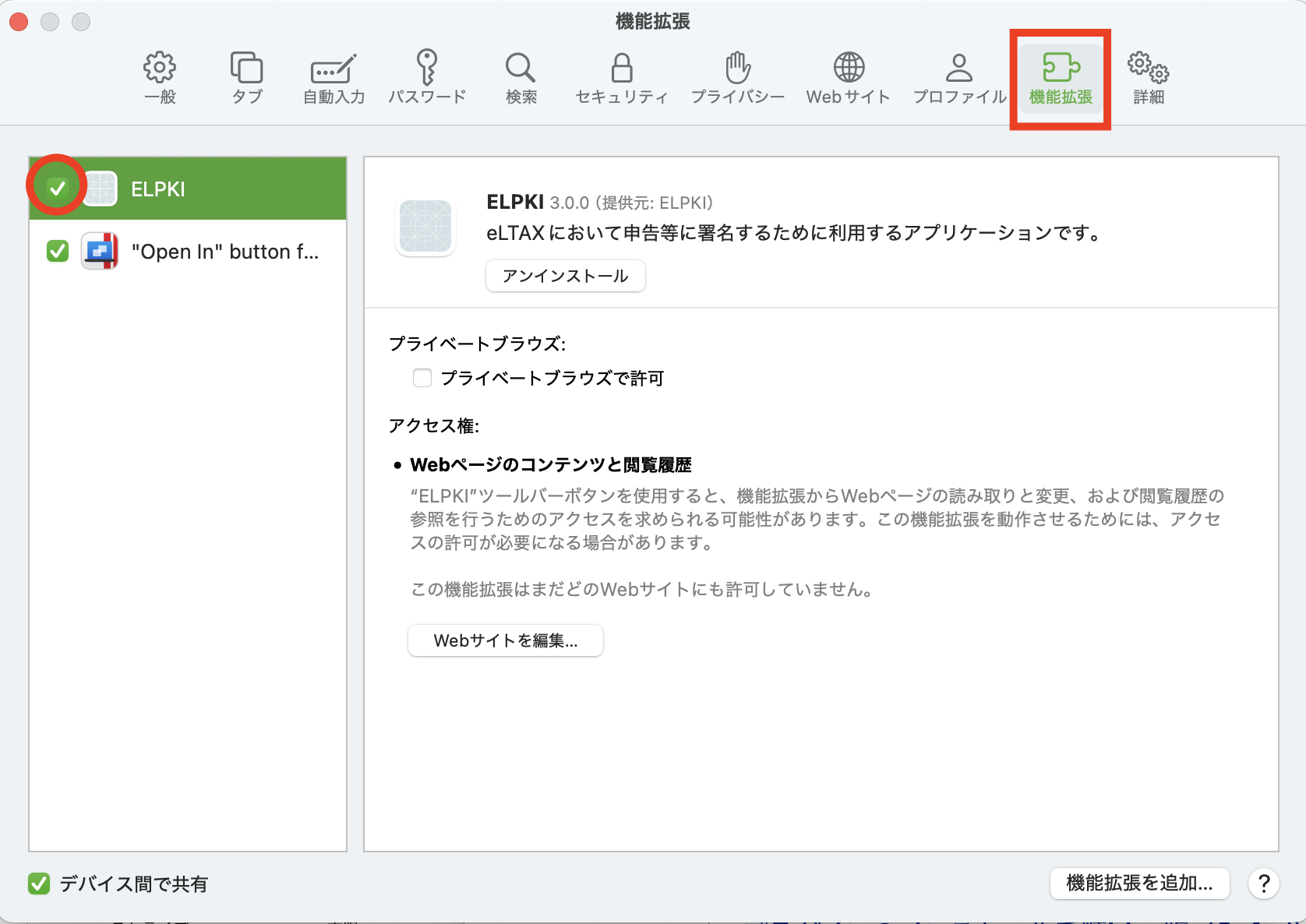Switch to the タブ (Tabs) preferences
The width and height of the screenshot is (1306, 924).
(x=247, y=78)
